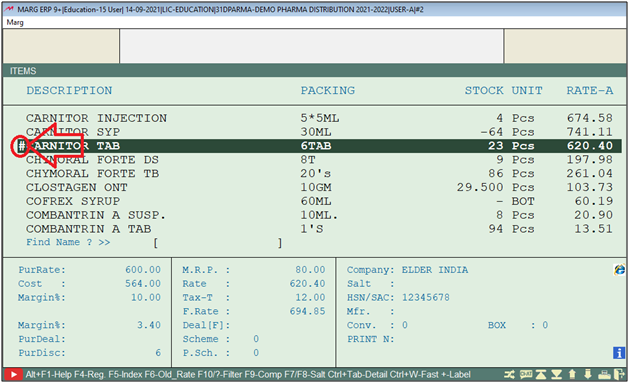Image resolution: width=630 pixels, height=383 pixels.
Task: Select the COFREX SYRUP row
Action: pyautogui.click(x=319, y=201)
